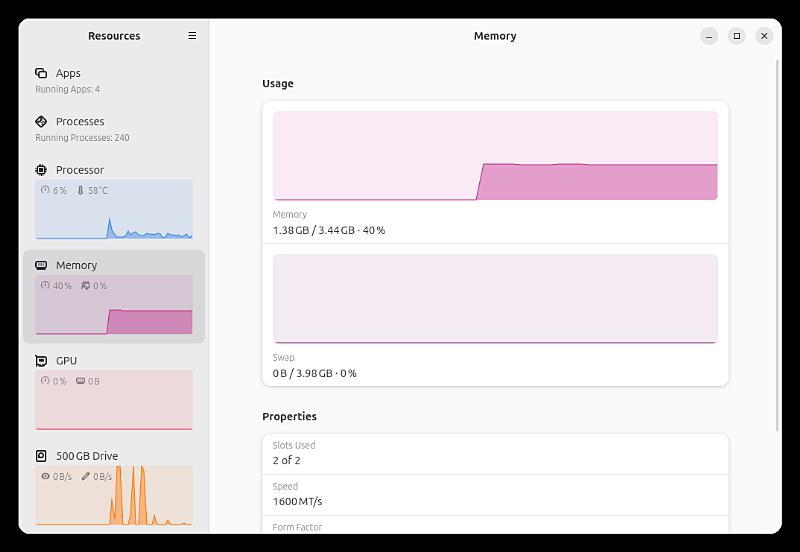Maximize the Resources window

[737, 36]
